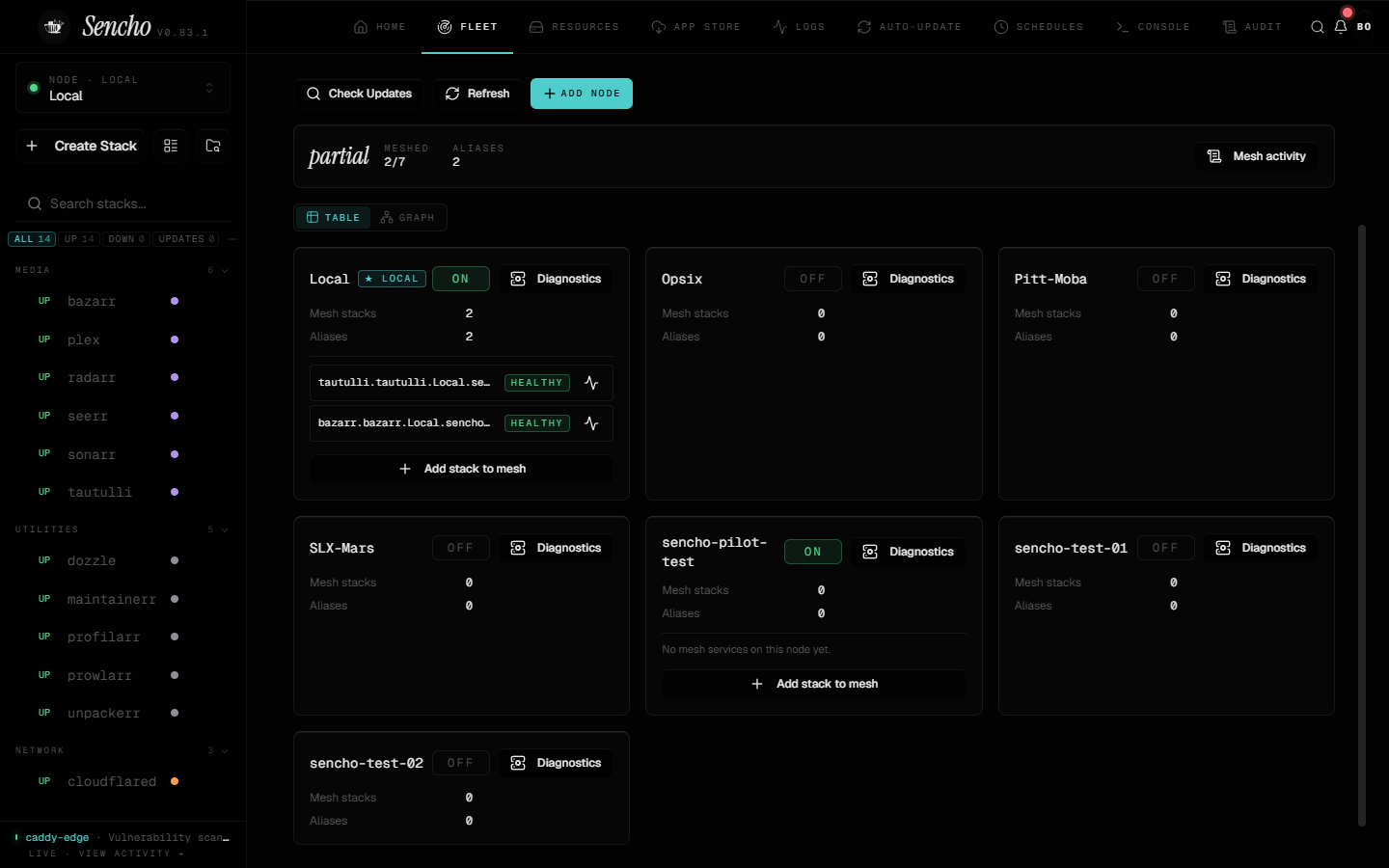
Task: Click the Create Stack button
Action: coord(81,146)
